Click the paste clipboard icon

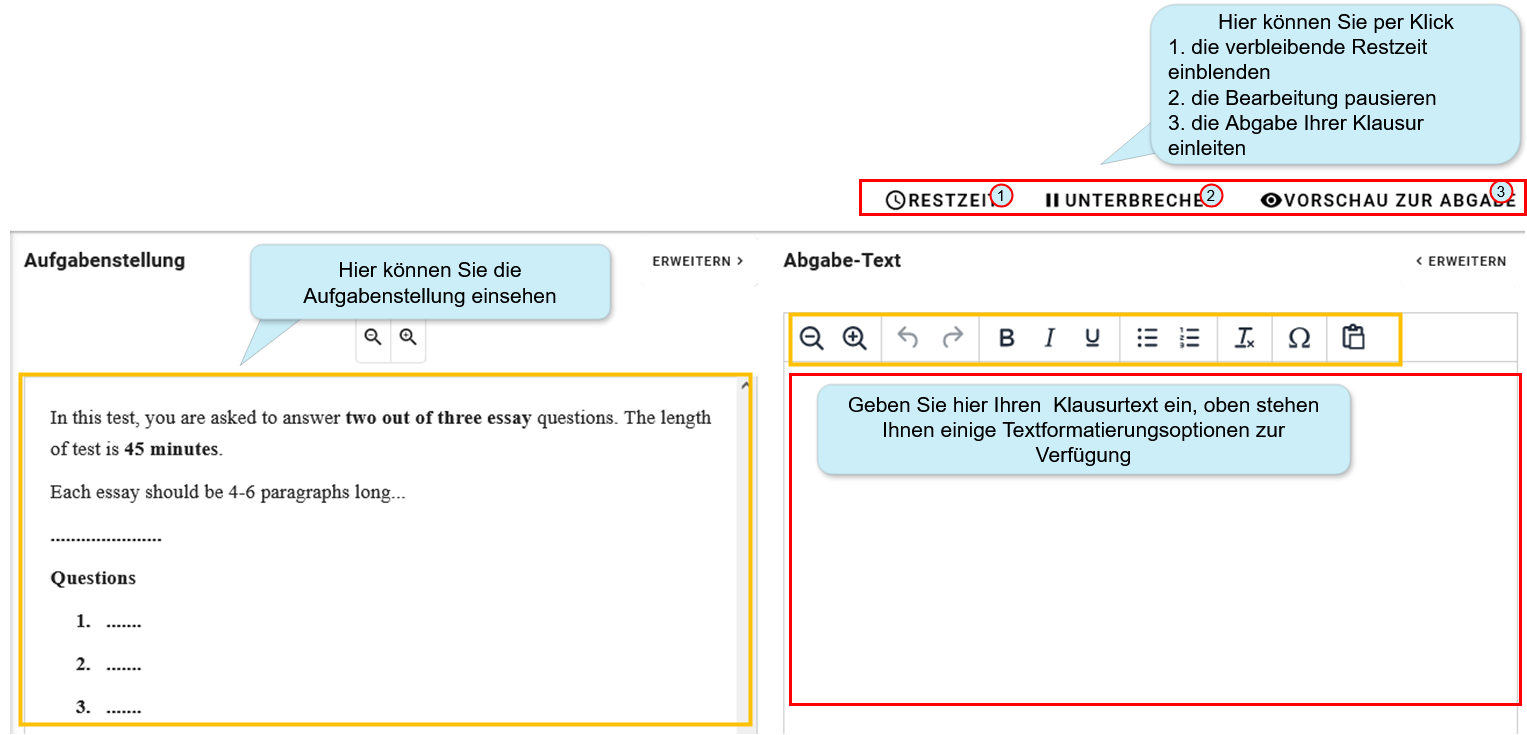point(1353,337)
